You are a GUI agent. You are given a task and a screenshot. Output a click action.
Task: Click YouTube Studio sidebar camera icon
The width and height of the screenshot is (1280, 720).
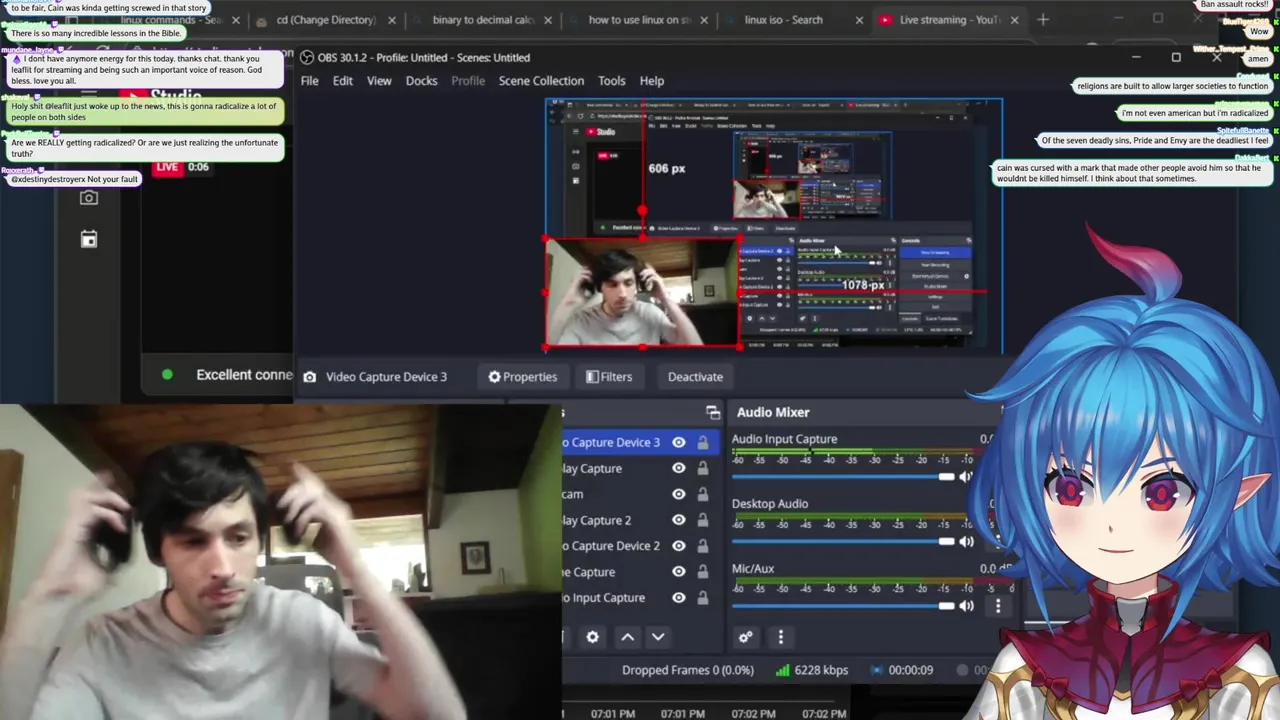[89, 198]
